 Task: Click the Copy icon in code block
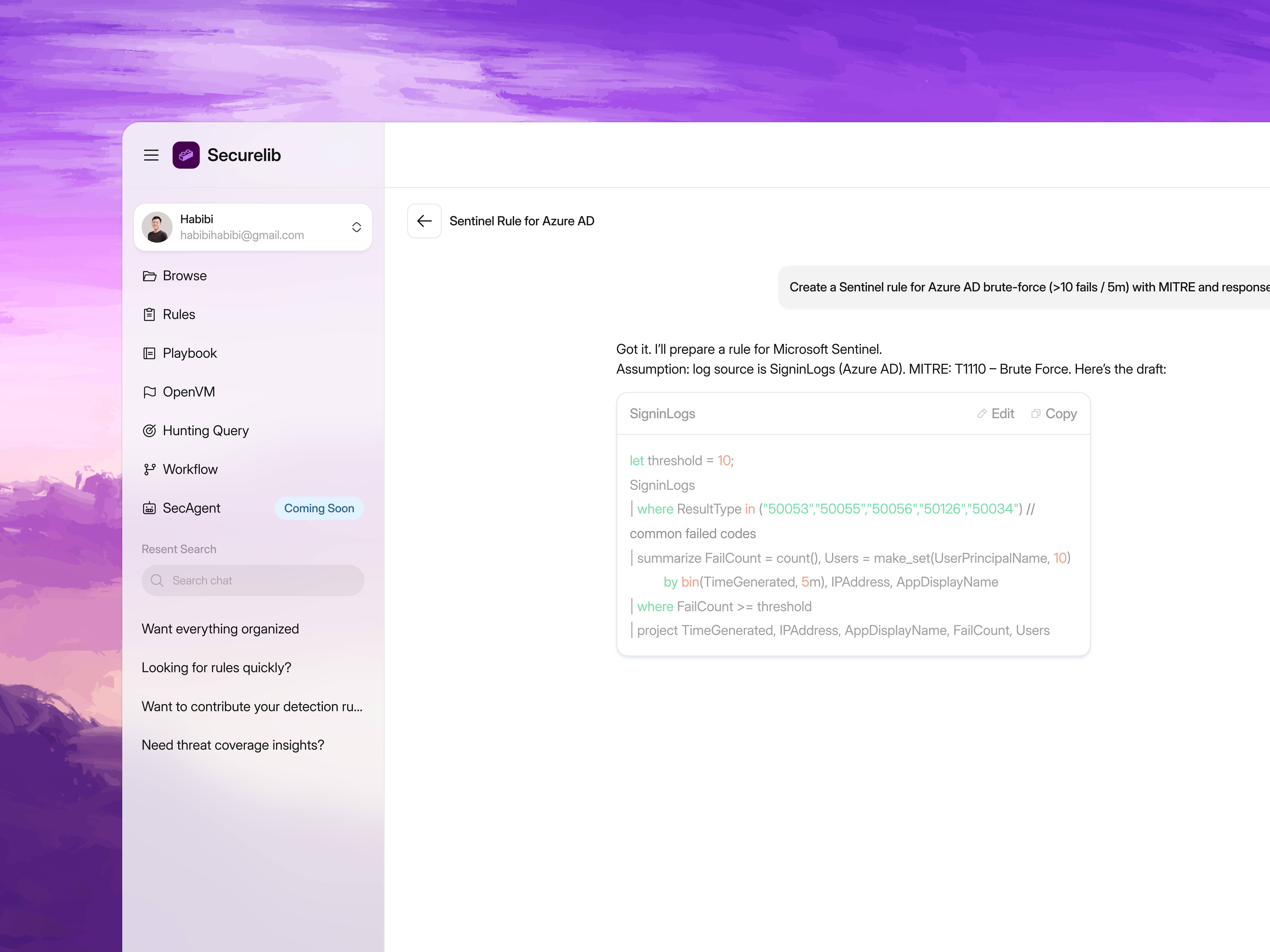click(x=1036, y=414)
